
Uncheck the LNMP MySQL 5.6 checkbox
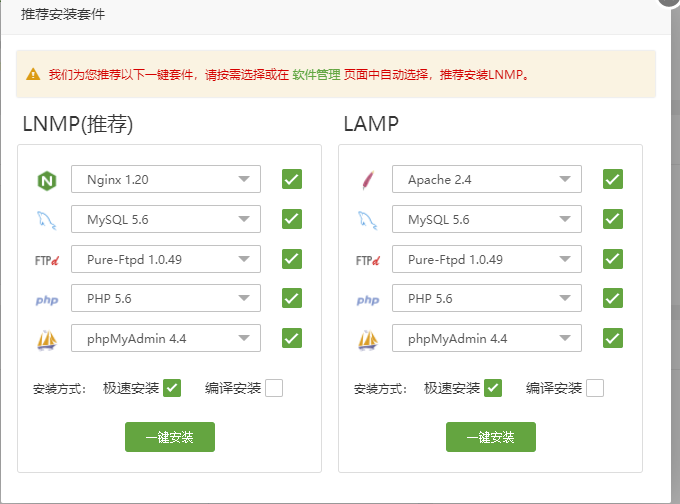[292, 219]
